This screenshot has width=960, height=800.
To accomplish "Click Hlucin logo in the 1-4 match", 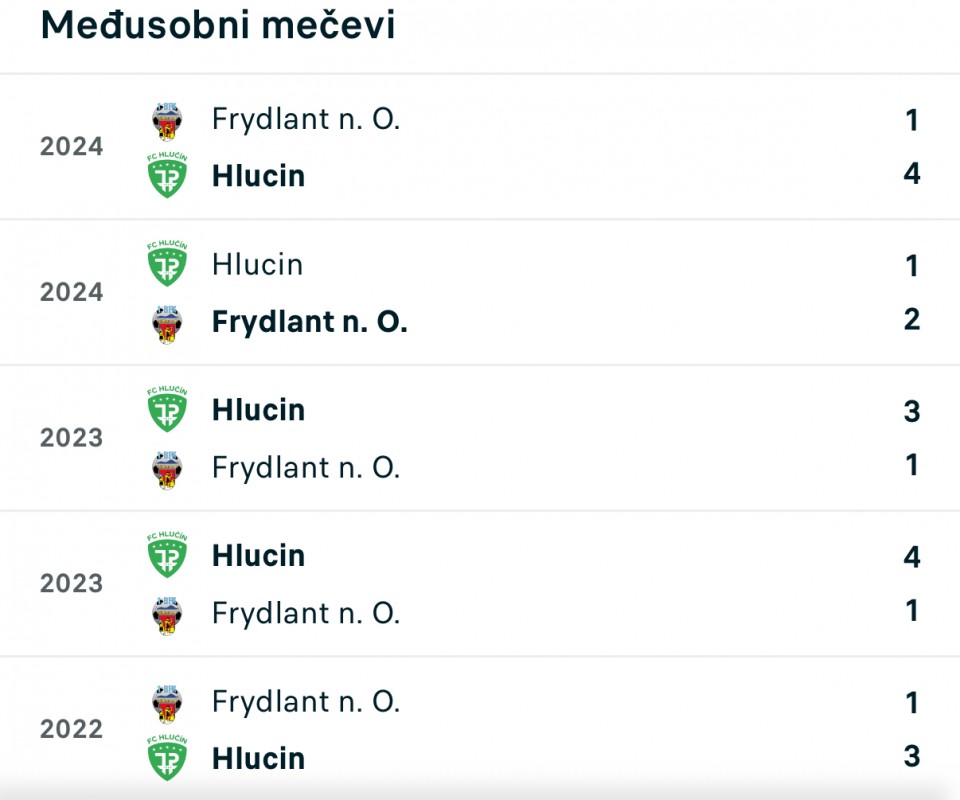I will pyautogui.click(x=167, y=175).
